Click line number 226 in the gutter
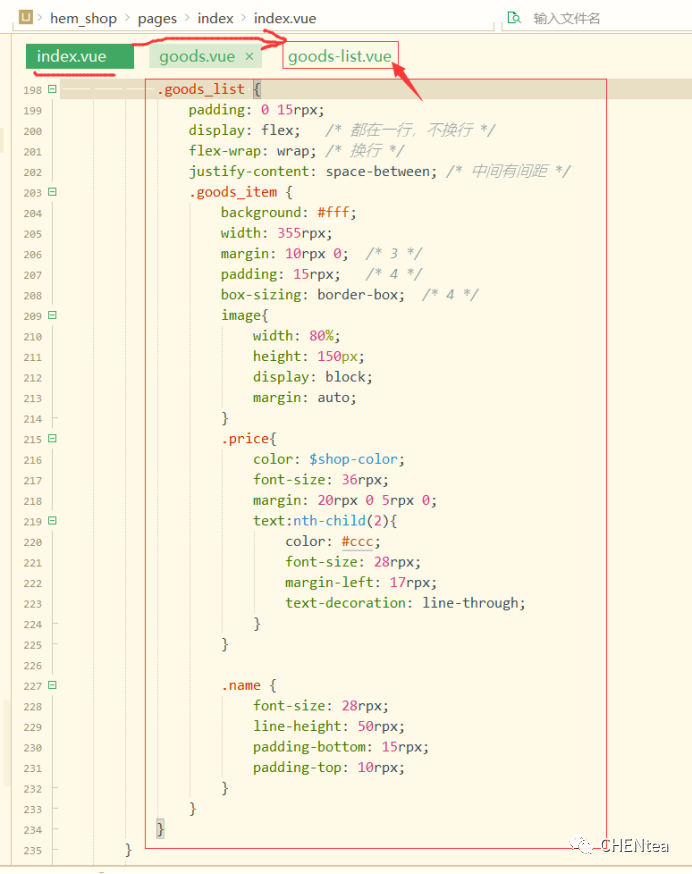Screen dimensions: 692x874 pyautogui.click(x=32, y=665)
